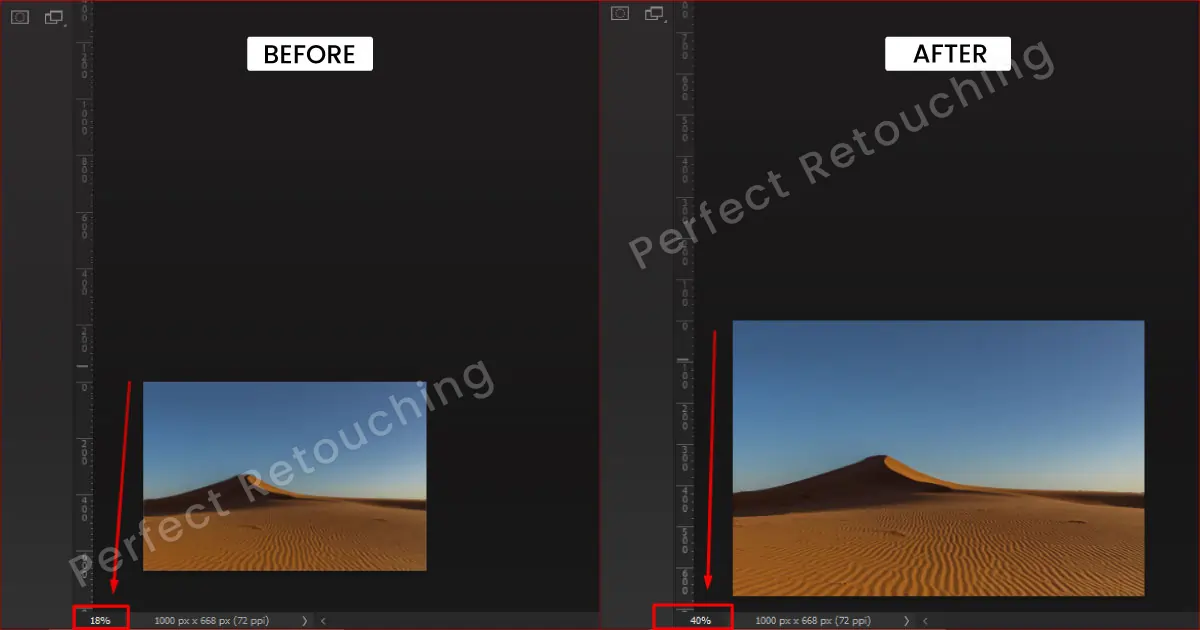
Task: Select the Rectangular Marquee tool in BEFORE panel
Action: (x=19, y=16)
